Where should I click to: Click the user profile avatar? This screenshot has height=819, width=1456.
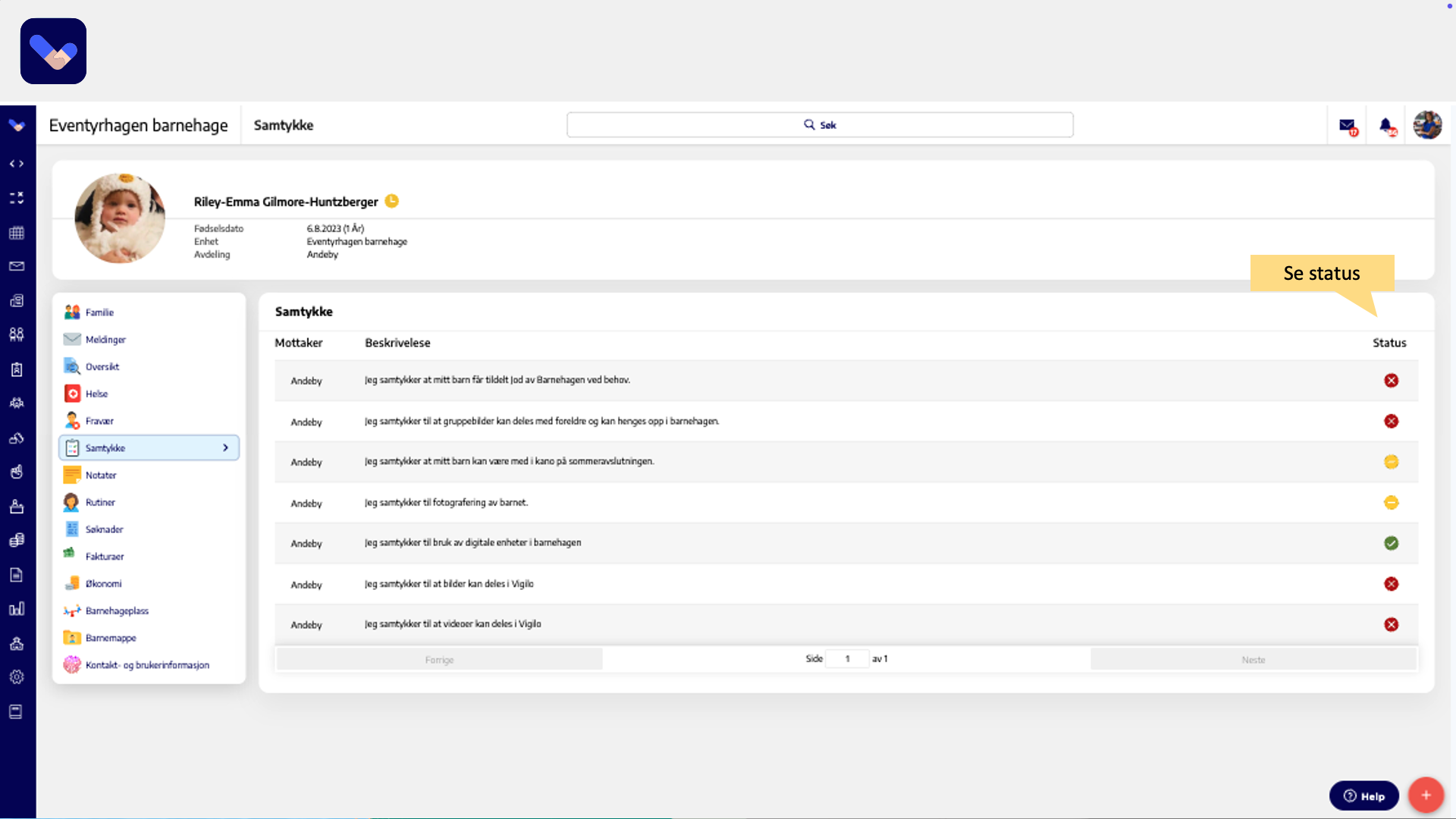tap(1427, 125)
